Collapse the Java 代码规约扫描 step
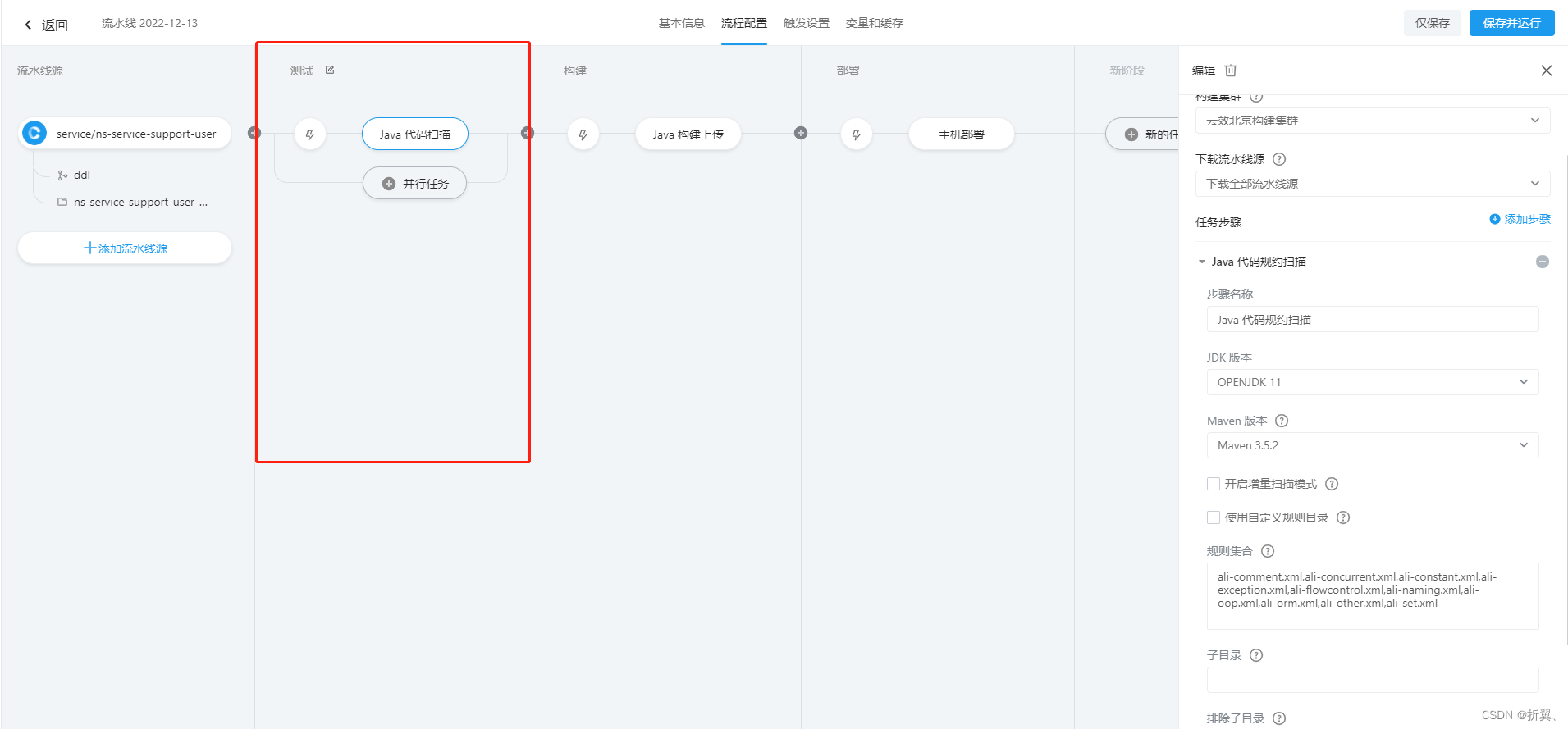 [1202, 262]
